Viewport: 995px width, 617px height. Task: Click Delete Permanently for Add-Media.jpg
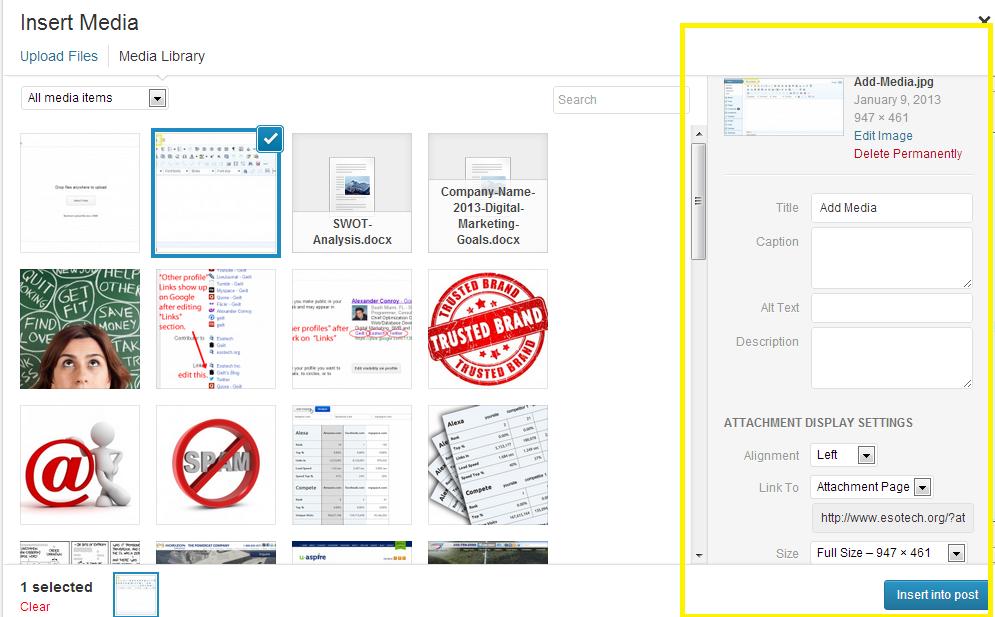907,154
